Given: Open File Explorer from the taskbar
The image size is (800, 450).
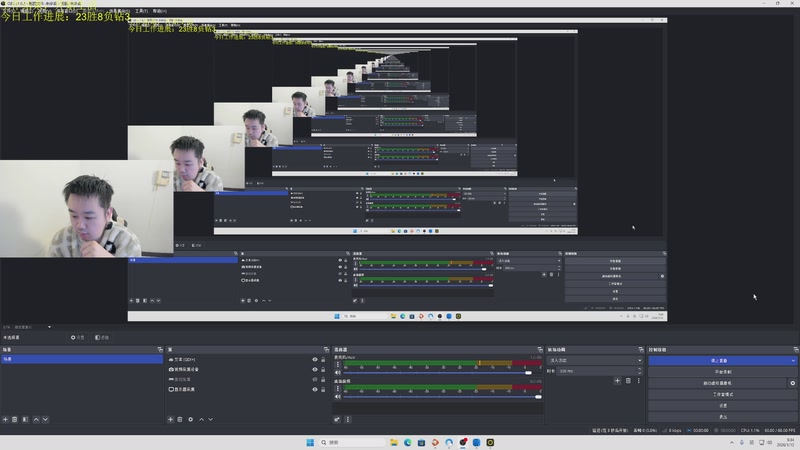Looking at the screenshot, I should [x=394, y=442].
